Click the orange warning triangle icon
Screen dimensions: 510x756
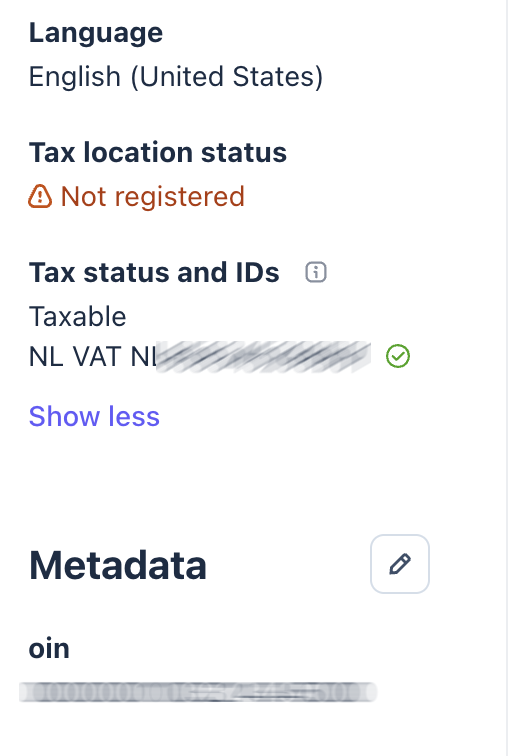click(x=40, y=197)
